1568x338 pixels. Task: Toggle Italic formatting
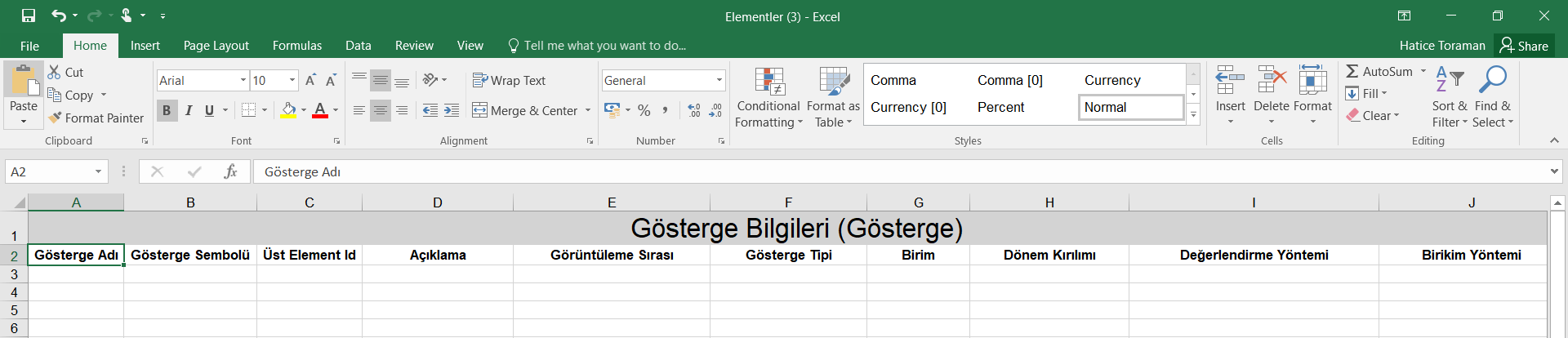point(189,110)
